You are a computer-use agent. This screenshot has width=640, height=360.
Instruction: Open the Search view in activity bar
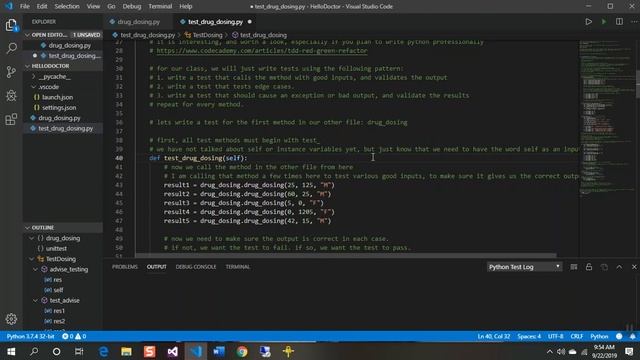click(x=11, y=48)
